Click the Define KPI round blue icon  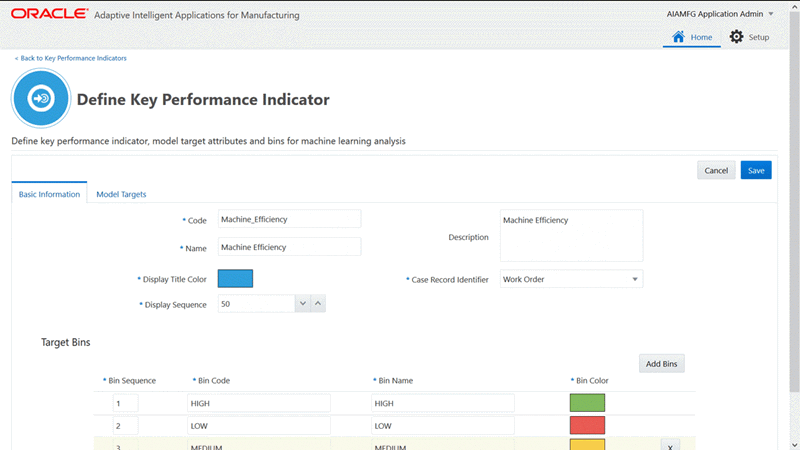[x=41, y=97]
